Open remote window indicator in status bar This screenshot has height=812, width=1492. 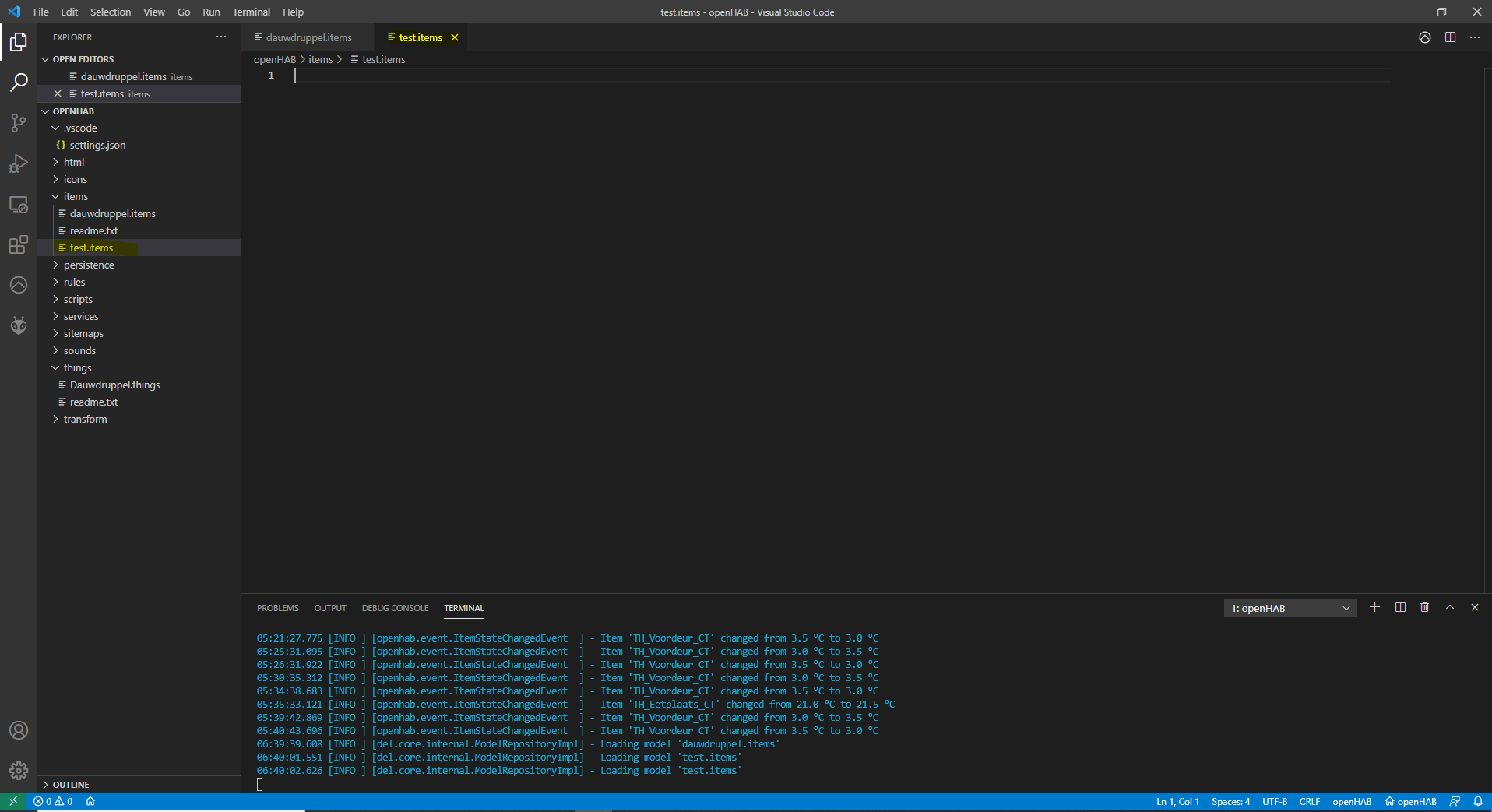(x=13, y=801)
